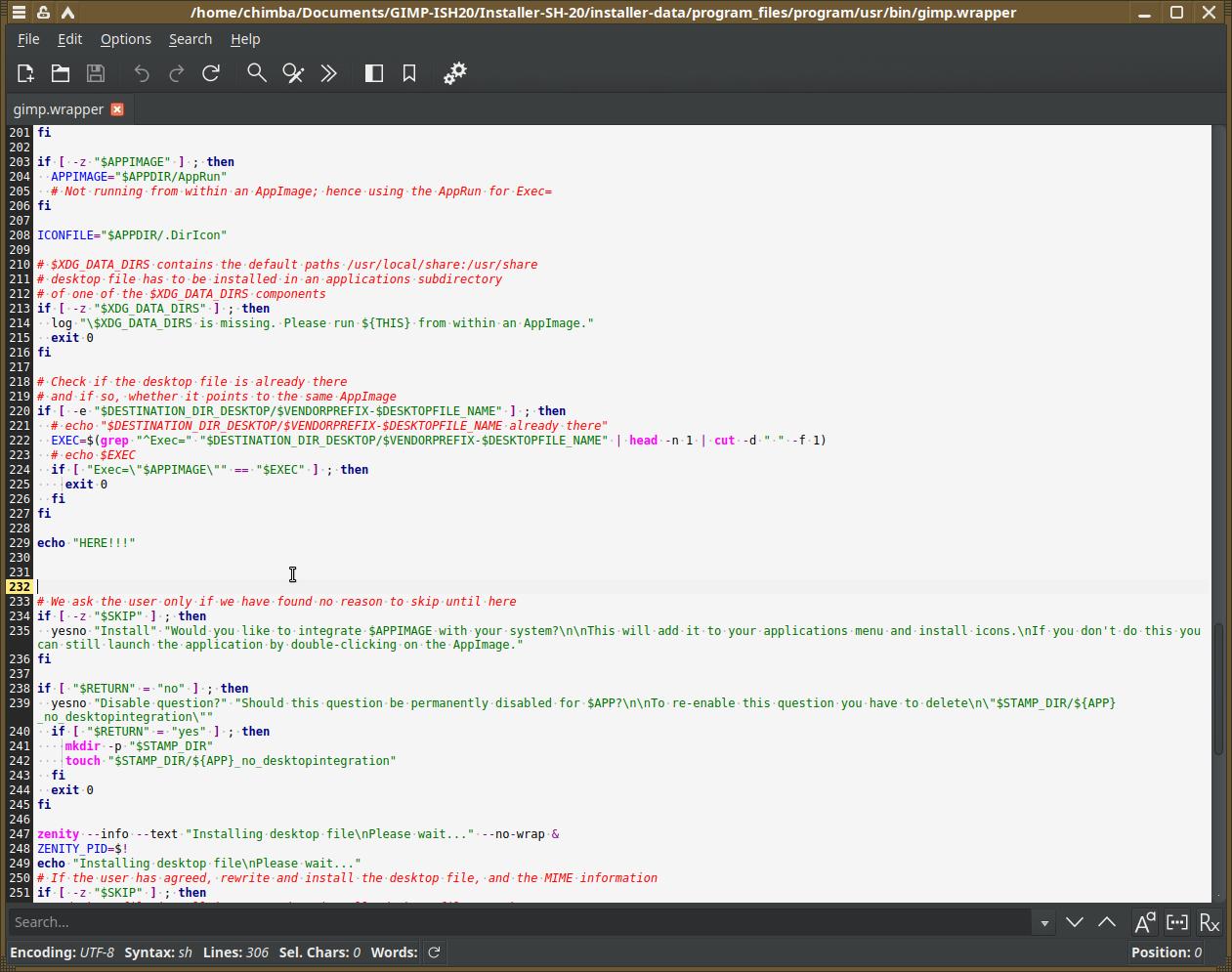
Task: Click the Find magnifier icon
Action: click(257, 73)
